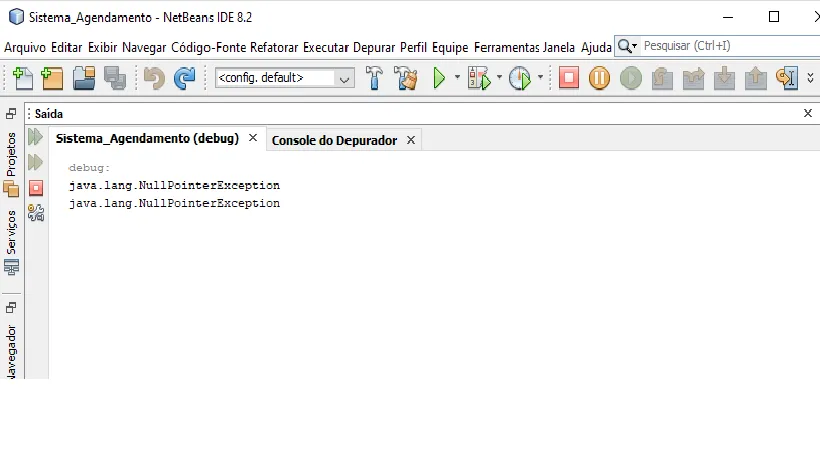Open the Perfil menu
This screenshot has width=820, height=460.
click(x=413, y=48)
